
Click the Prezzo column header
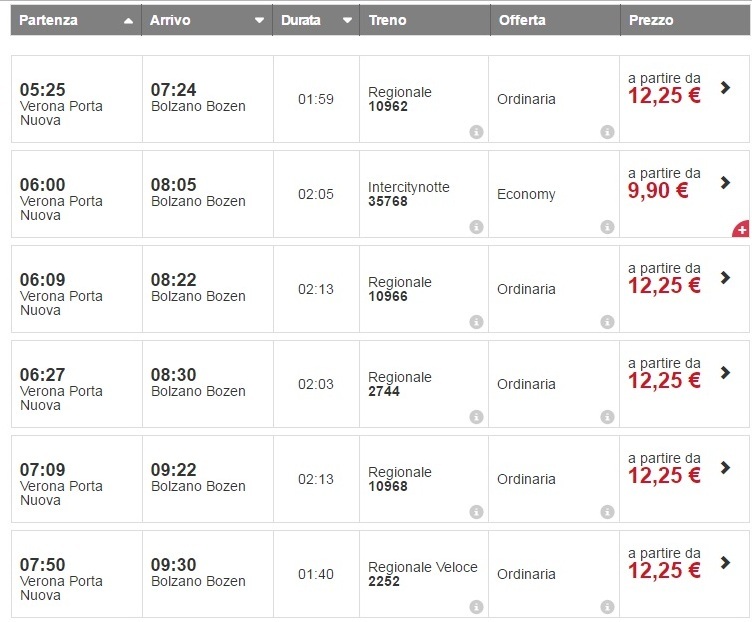click(651, 20)
